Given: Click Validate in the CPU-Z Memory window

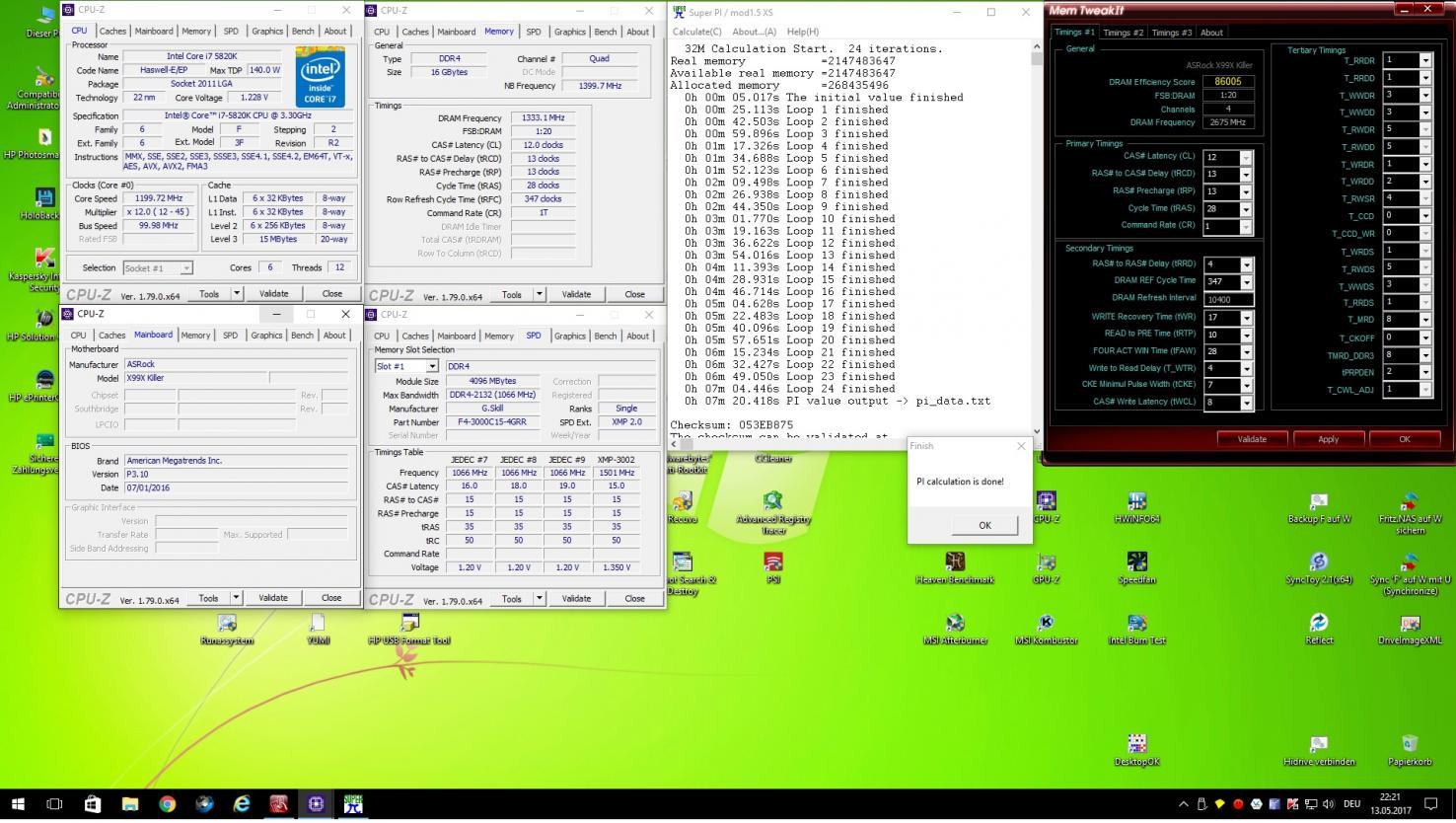Looking at the screenshot, I should [576, 294].
